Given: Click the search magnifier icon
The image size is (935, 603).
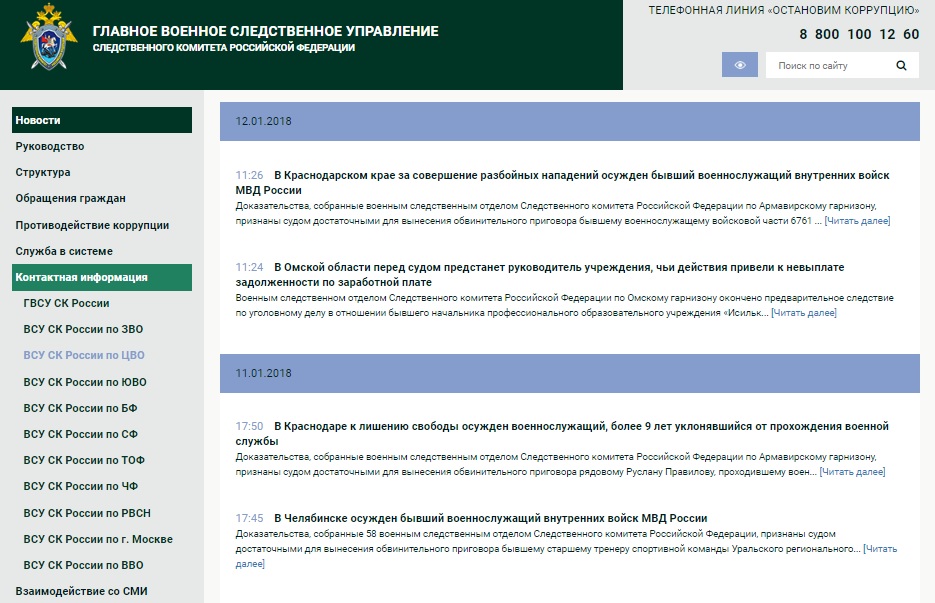Looking at the screenshot, I should [x=901, y=66].
